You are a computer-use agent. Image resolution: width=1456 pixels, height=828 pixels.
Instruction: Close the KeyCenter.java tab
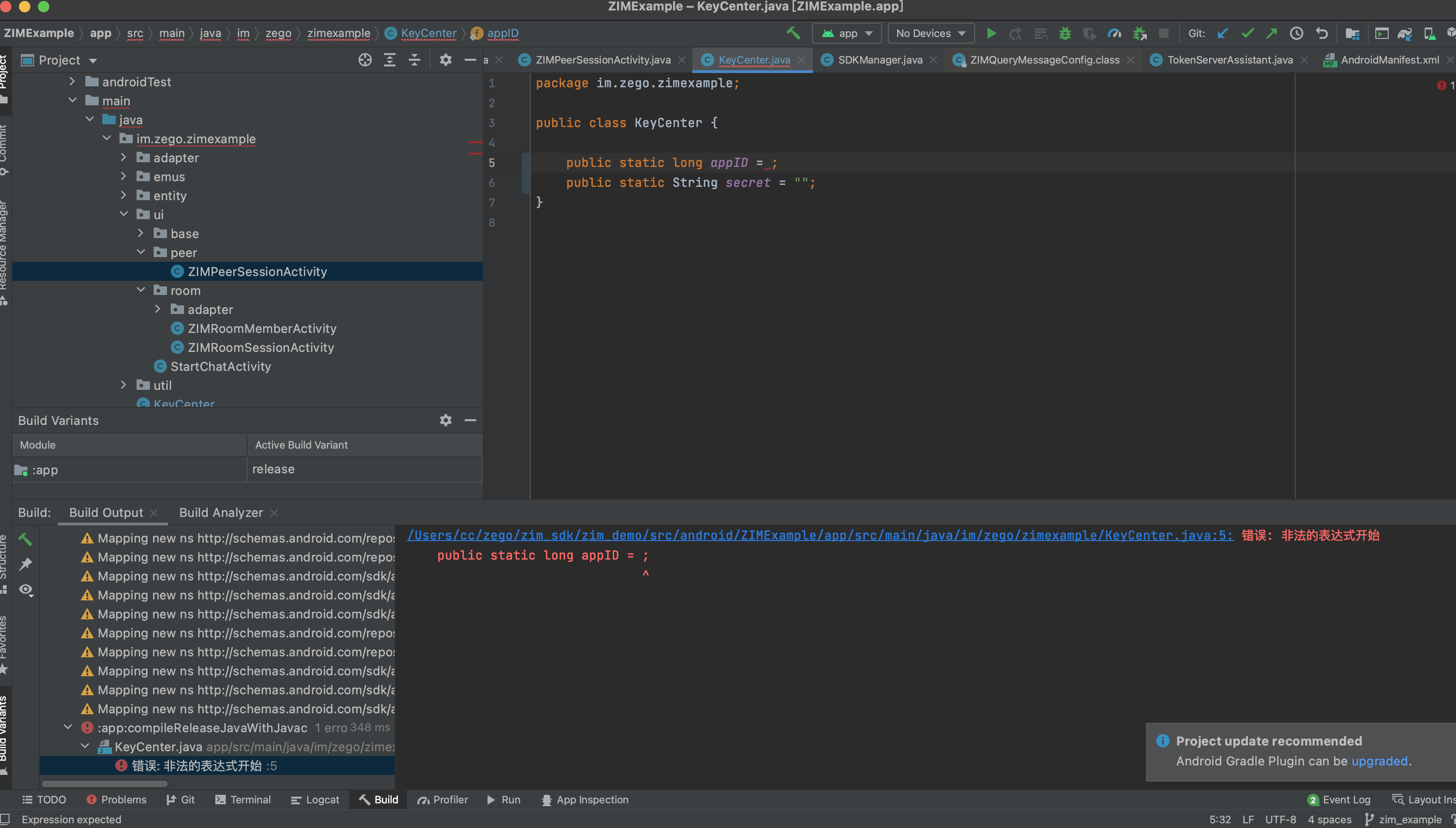(802, 60)
